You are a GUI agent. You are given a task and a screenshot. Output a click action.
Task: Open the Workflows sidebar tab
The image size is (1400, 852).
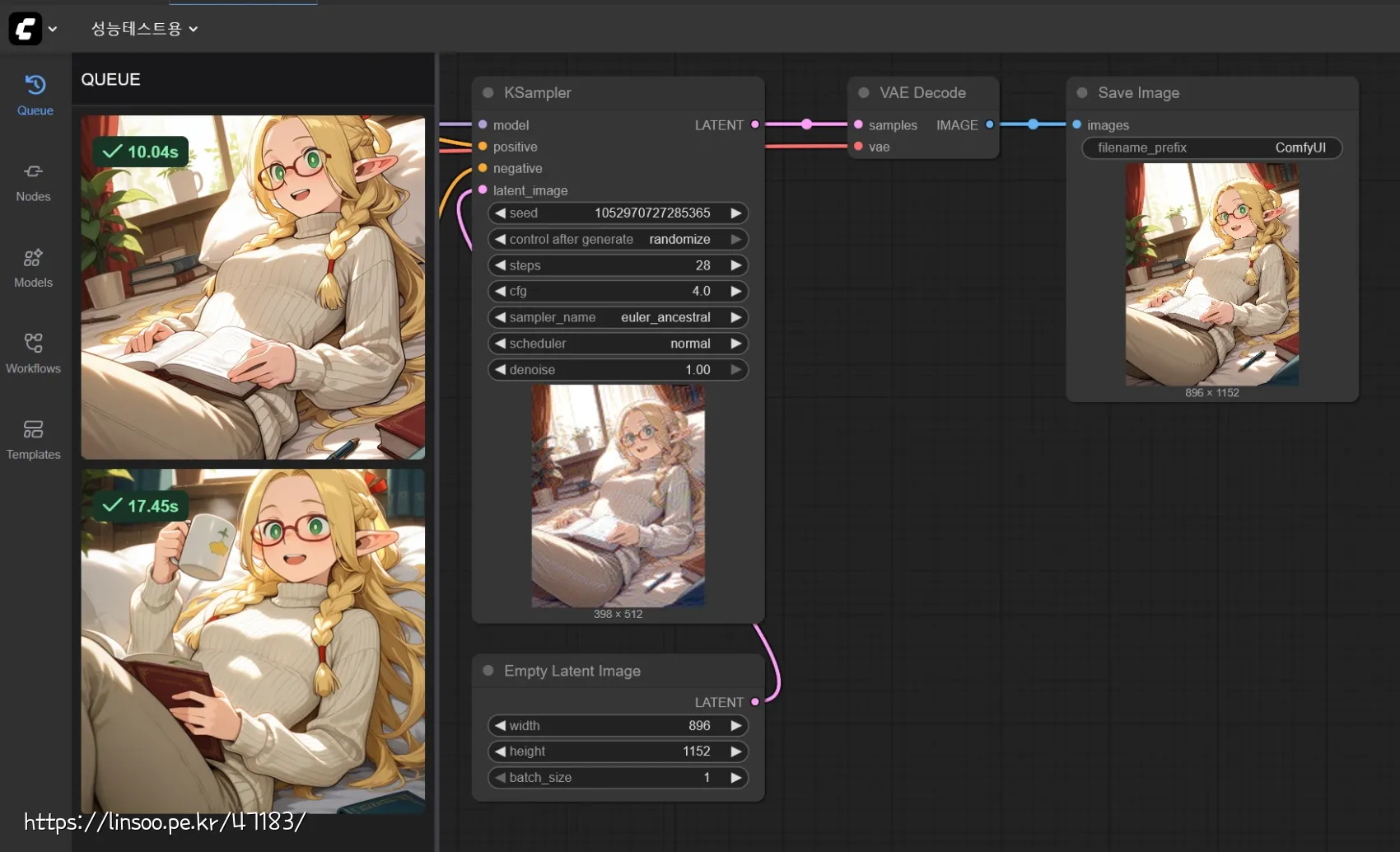(33, 354)
